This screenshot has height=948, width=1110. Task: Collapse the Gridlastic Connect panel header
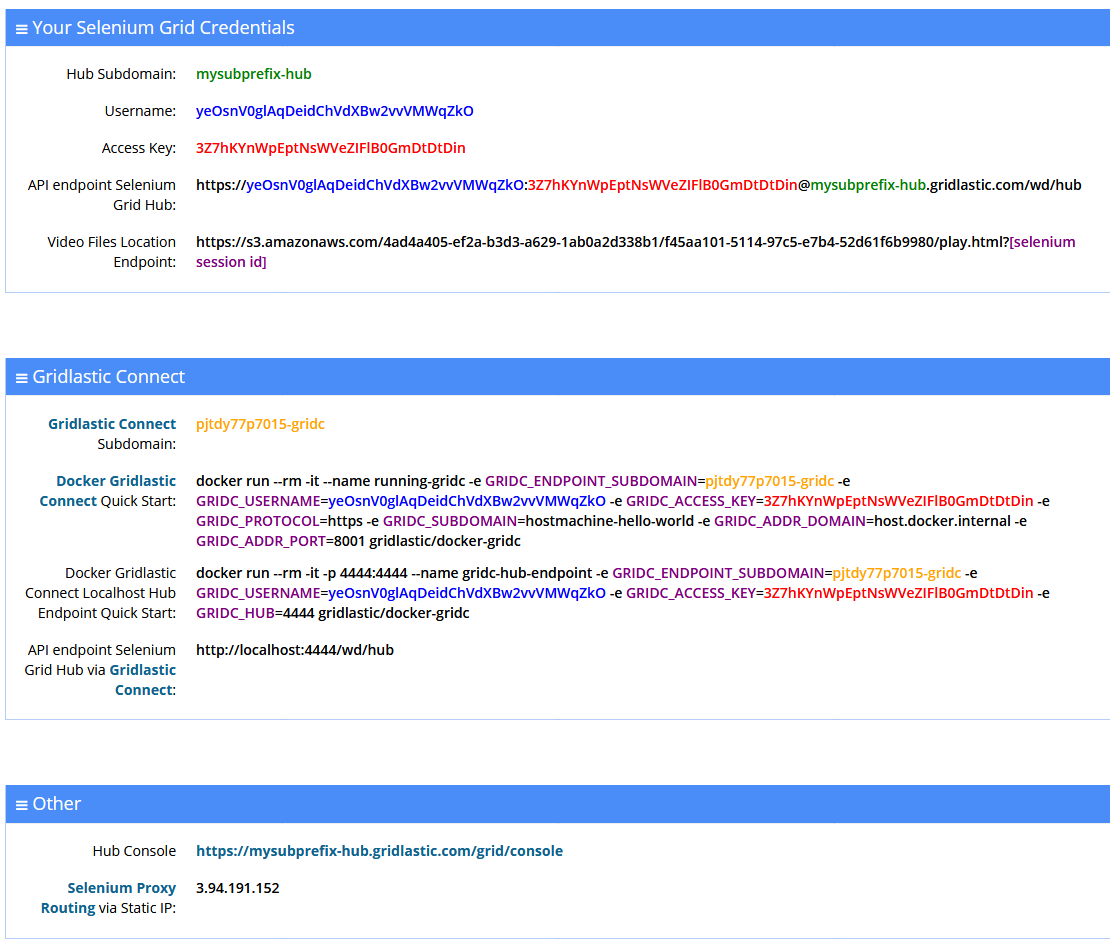pyautogui.click(x=109, y=377)
